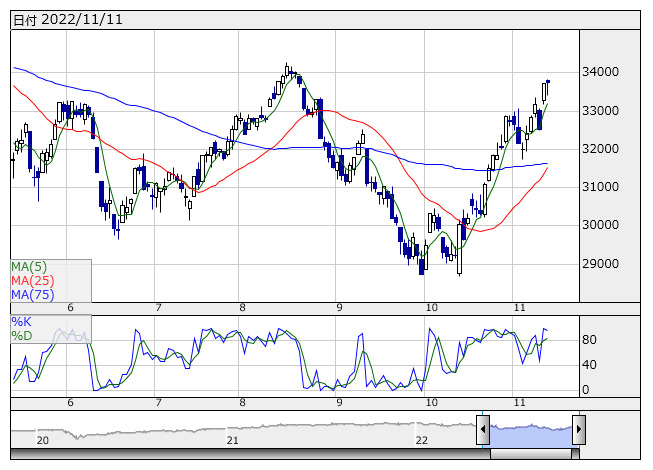This screenshot has height=470, width=653.
Task: Click the left range handle arrow
Action: coord(483,429)
